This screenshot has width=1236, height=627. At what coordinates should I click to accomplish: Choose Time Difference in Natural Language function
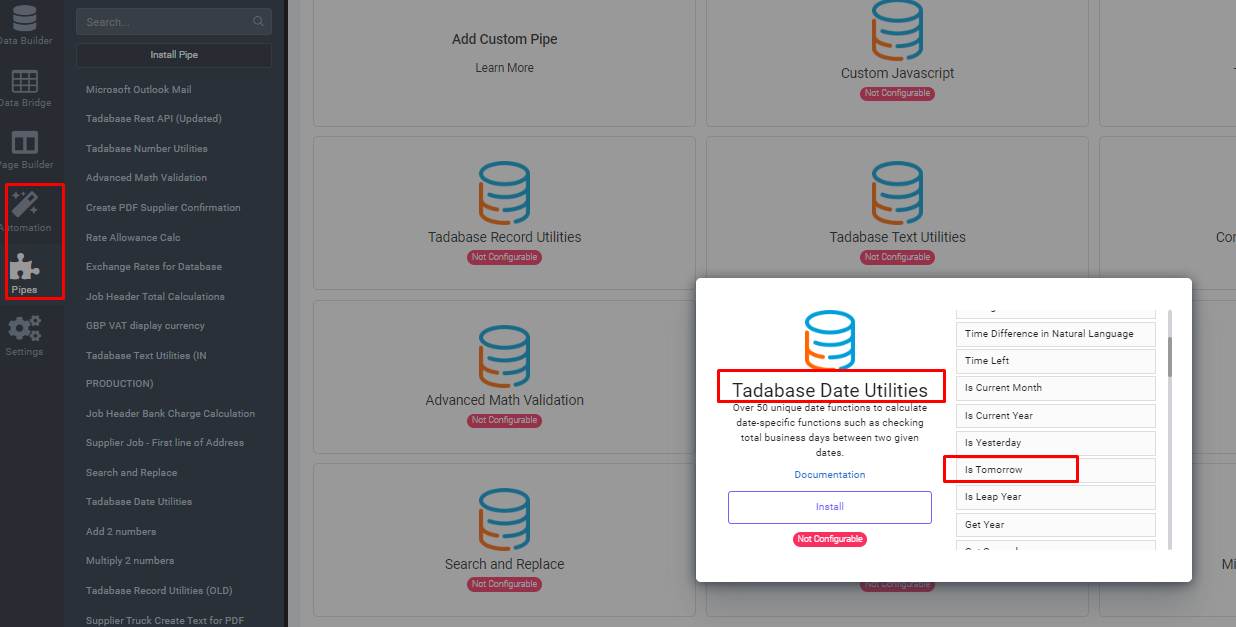[1056, 334]
